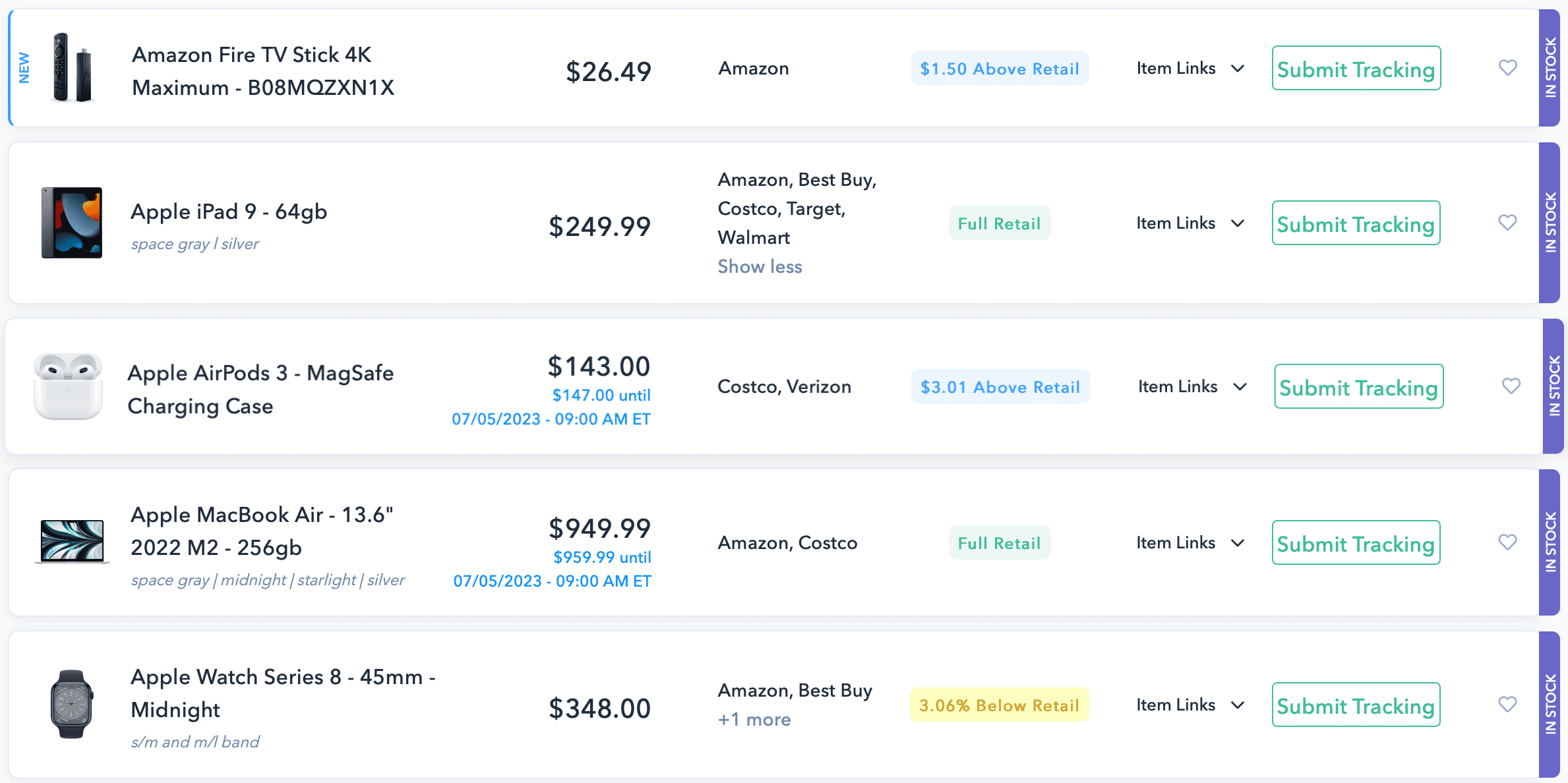The height and width of the screenshot is (783, 1568).
Task: Submit Tracking for Apple Watch Series 8
Action: (x=1356, y=705)
